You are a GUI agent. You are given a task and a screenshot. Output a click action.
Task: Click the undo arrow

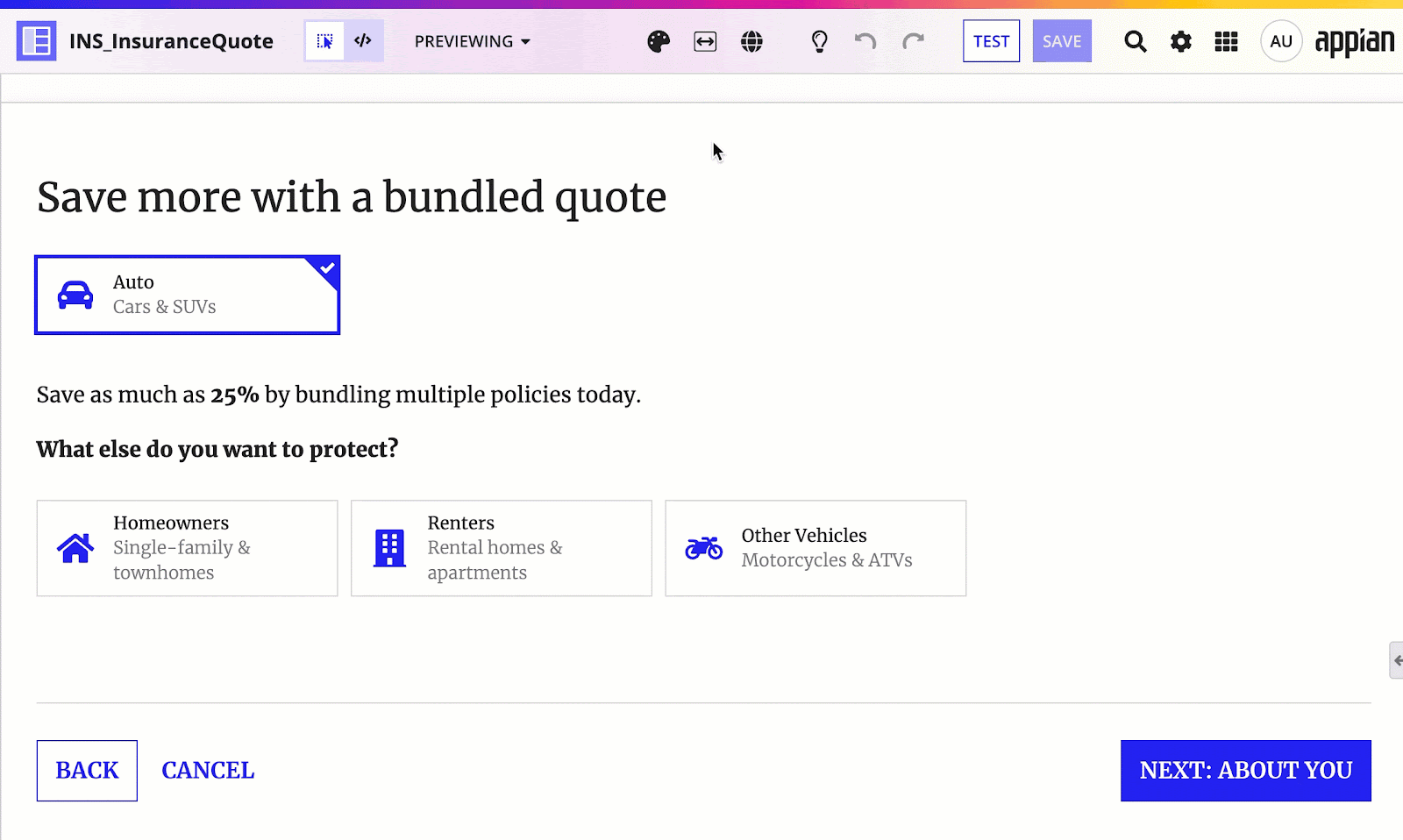click(x=865, y=41)
